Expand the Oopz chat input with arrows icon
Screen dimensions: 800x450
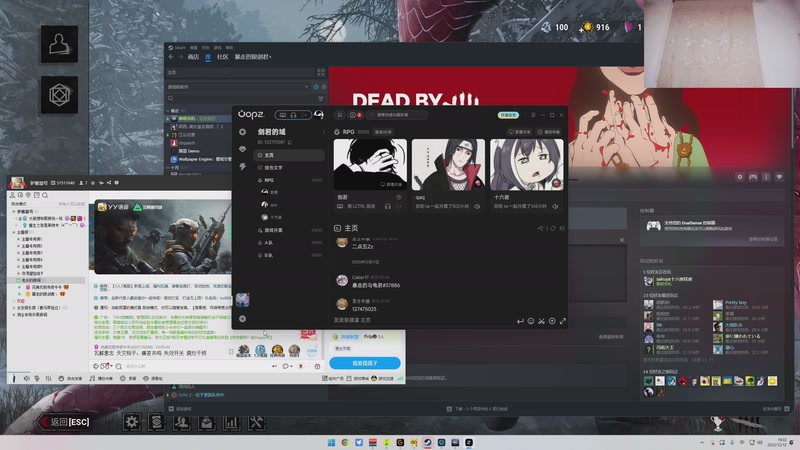click(x=563, y=321)
